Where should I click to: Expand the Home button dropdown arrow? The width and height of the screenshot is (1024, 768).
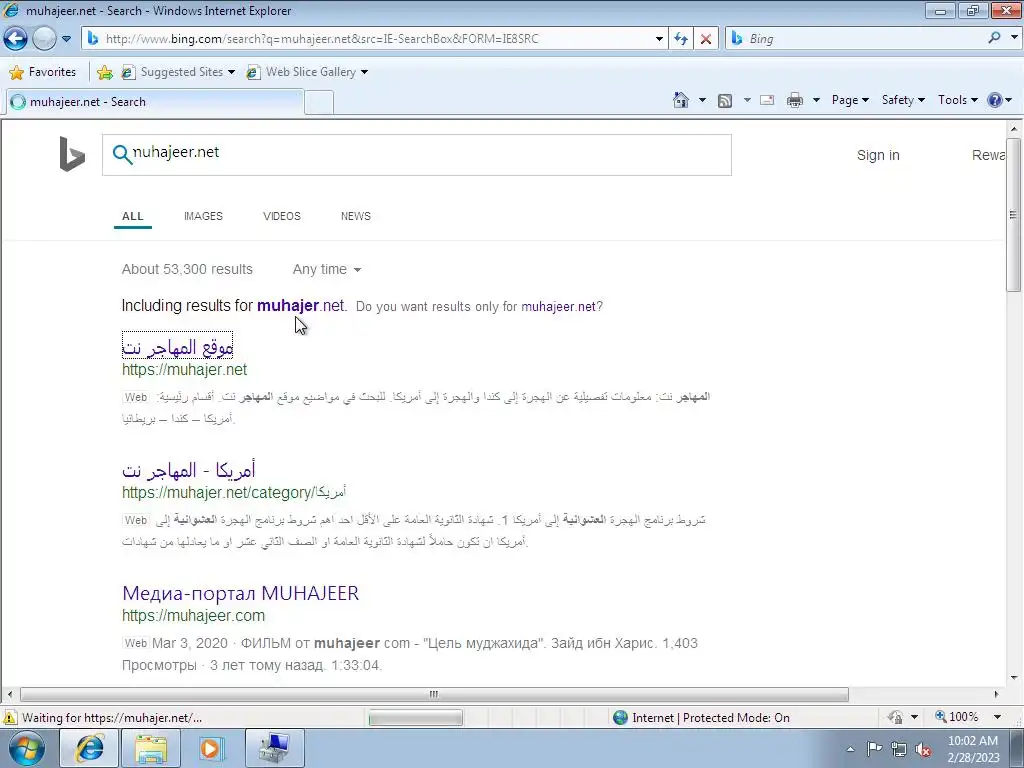pos(702,100)
